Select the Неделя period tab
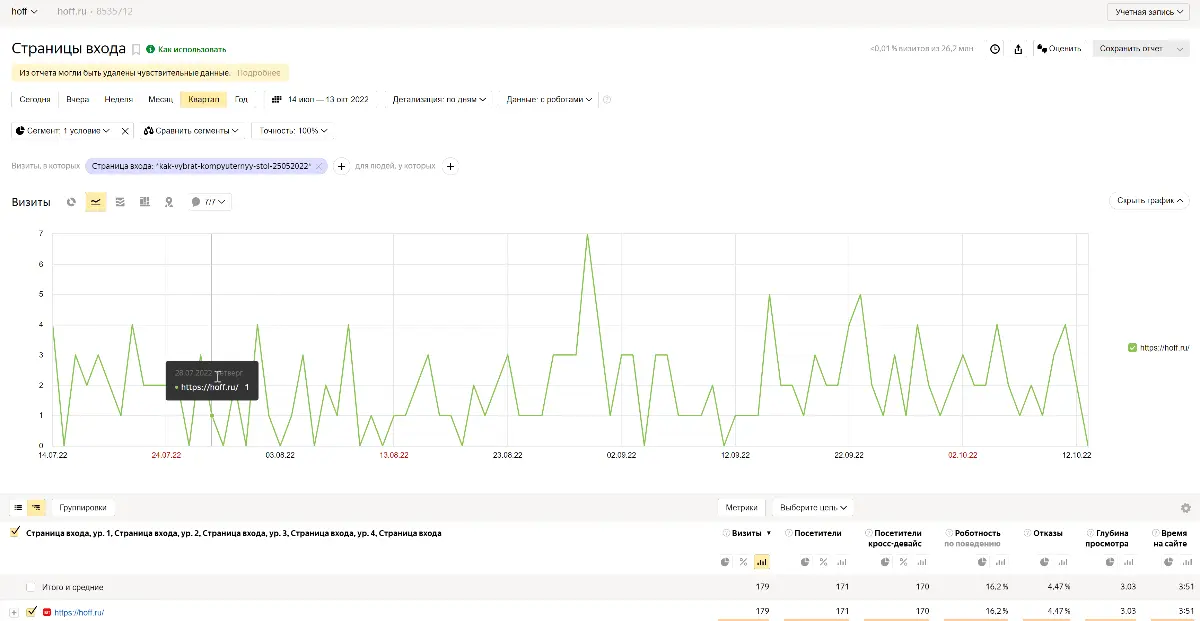Image resolution: width=1200 pixels, height=621 pixels. pos(118,100)
